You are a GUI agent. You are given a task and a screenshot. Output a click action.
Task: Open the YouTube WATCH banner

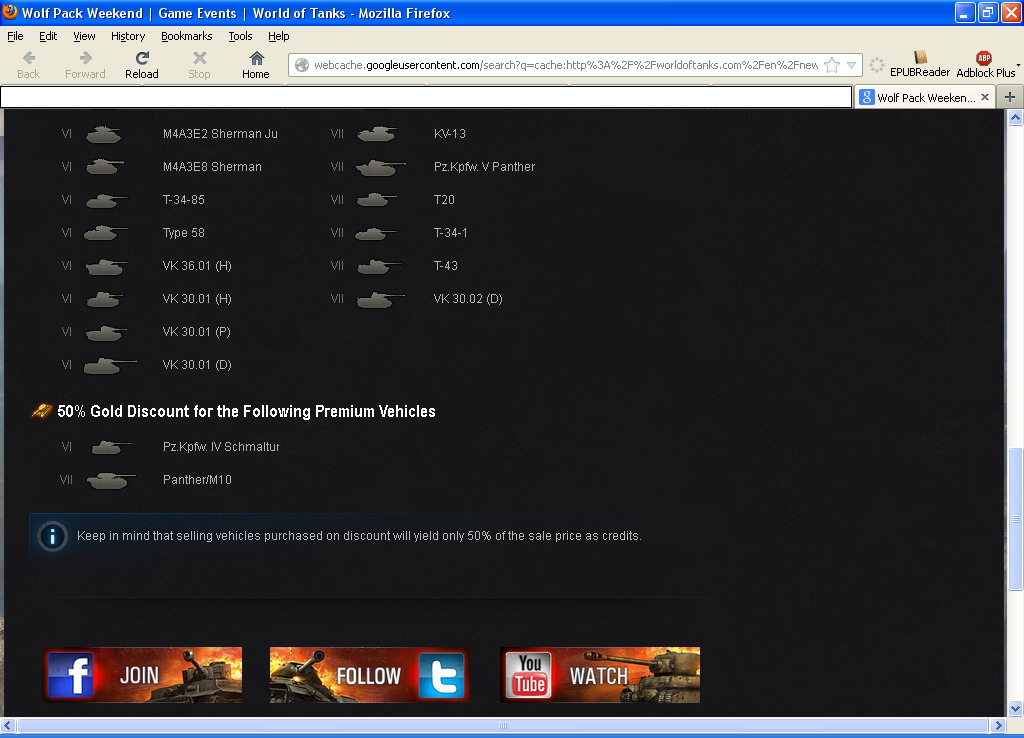(599, 675)
